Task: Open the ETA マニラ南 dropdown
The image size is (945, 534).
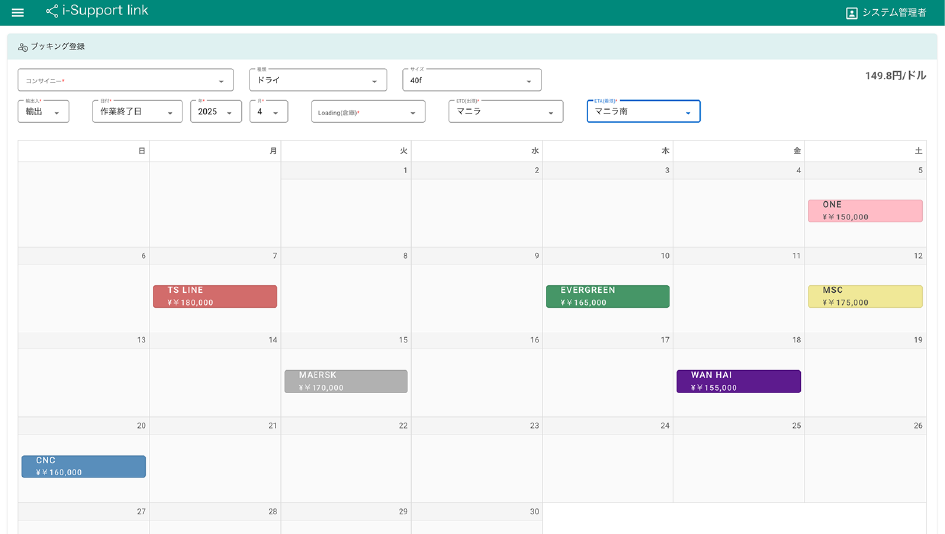Action: point(644,112)
